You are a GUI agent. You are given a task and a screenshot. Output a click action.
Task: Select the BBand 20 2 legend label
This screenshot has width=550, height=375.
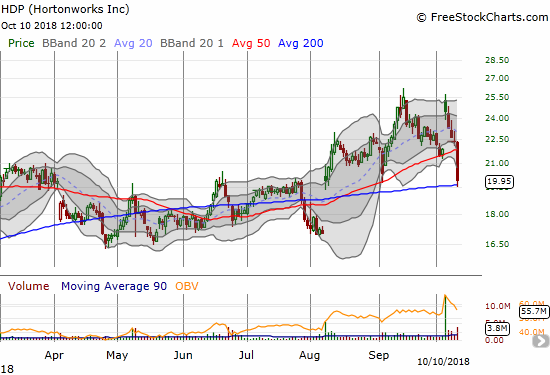pyautogui.click(x=74, y=43)
